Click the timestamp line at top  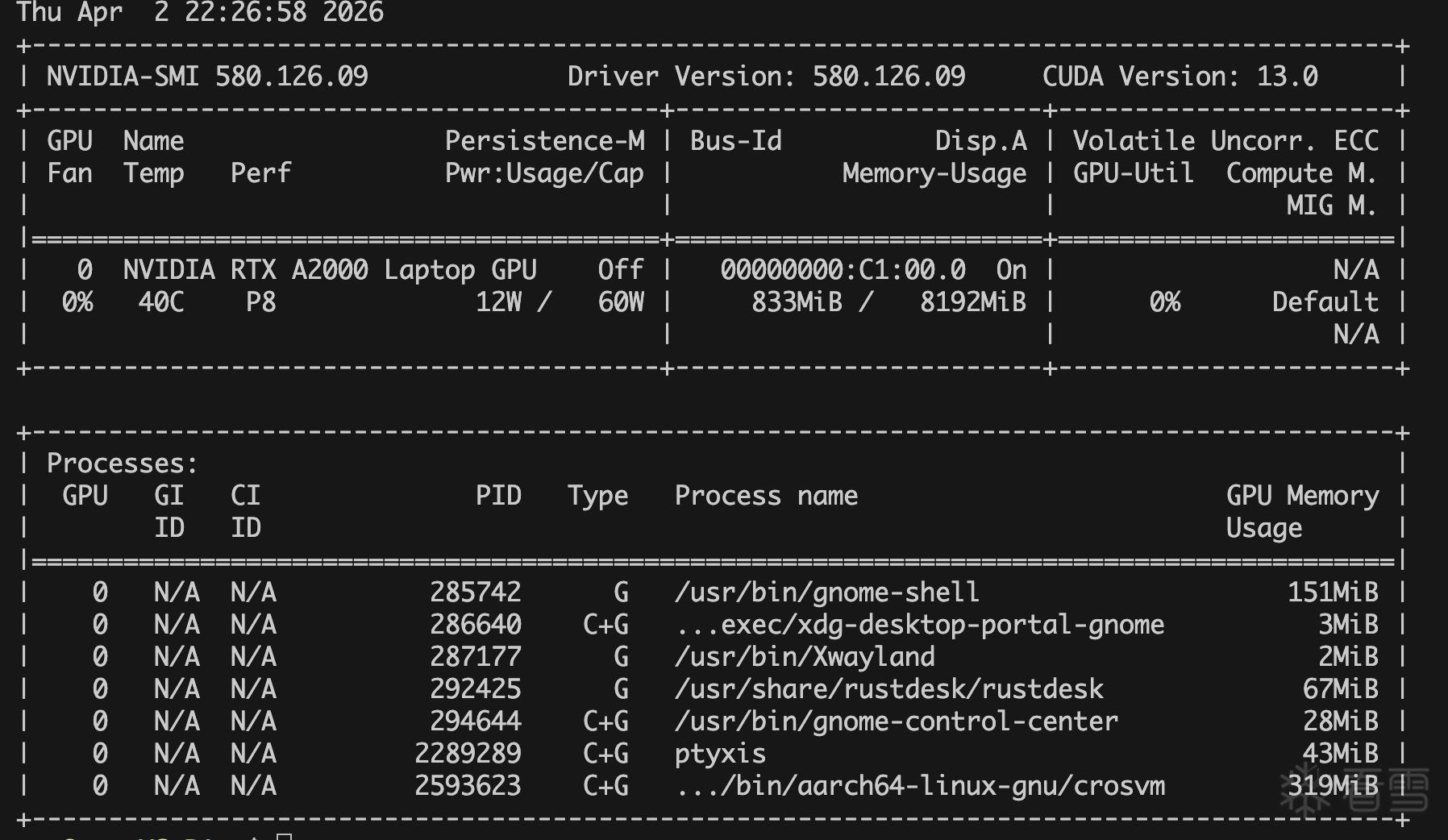coord(200,13)
